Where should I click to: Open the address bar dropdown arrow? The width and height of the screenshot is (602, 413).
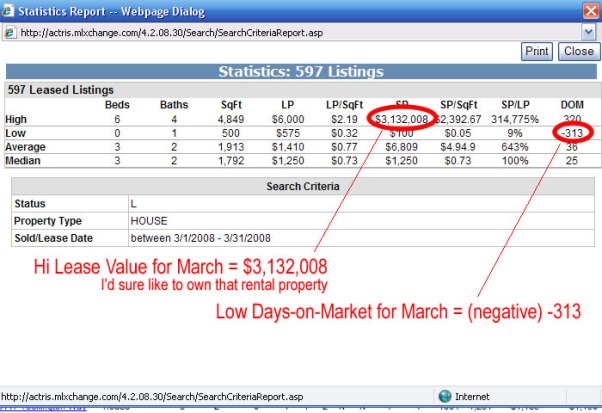589,32
